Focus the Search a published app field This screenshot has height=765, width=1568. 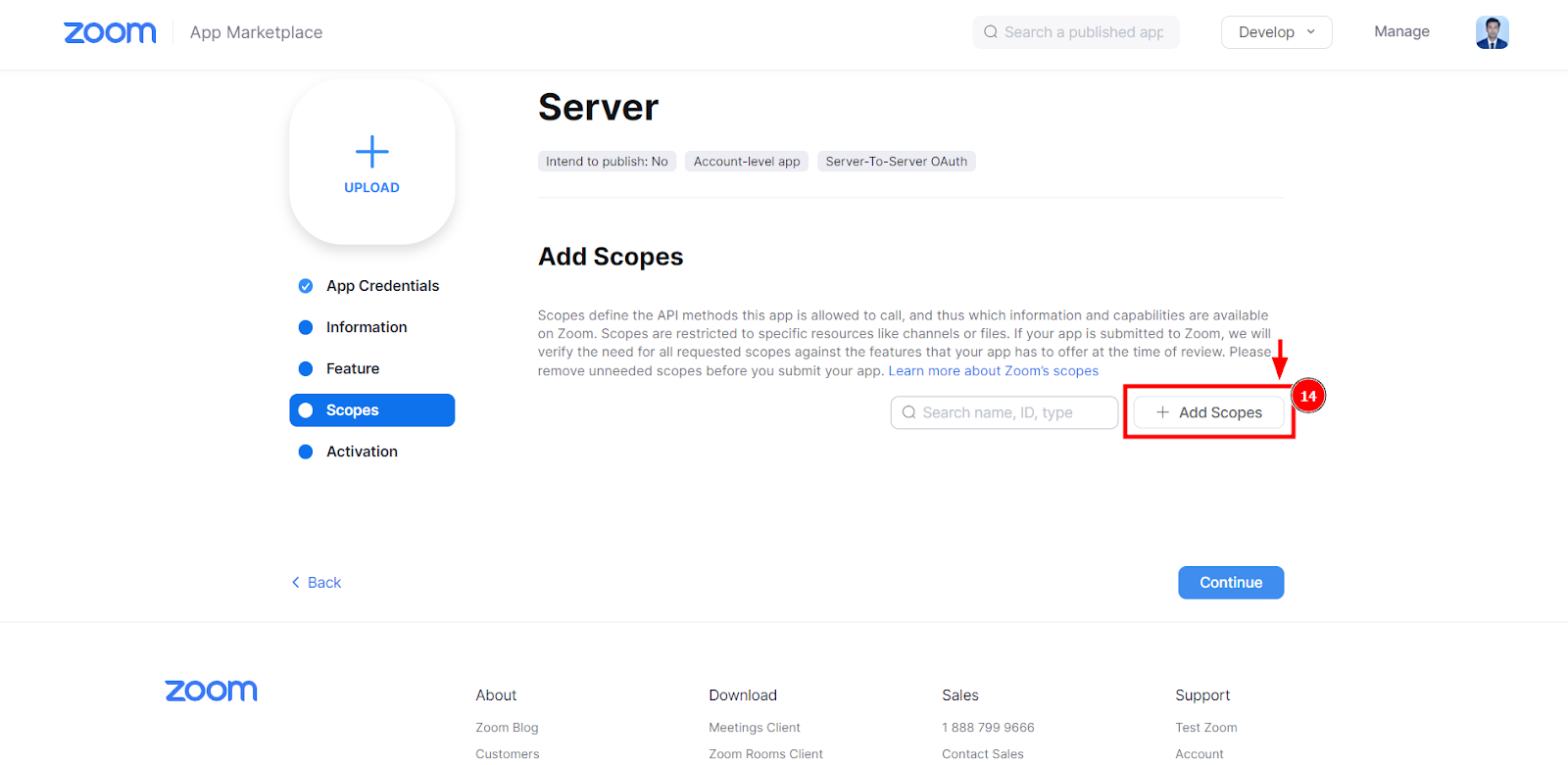pos(1076,32)
